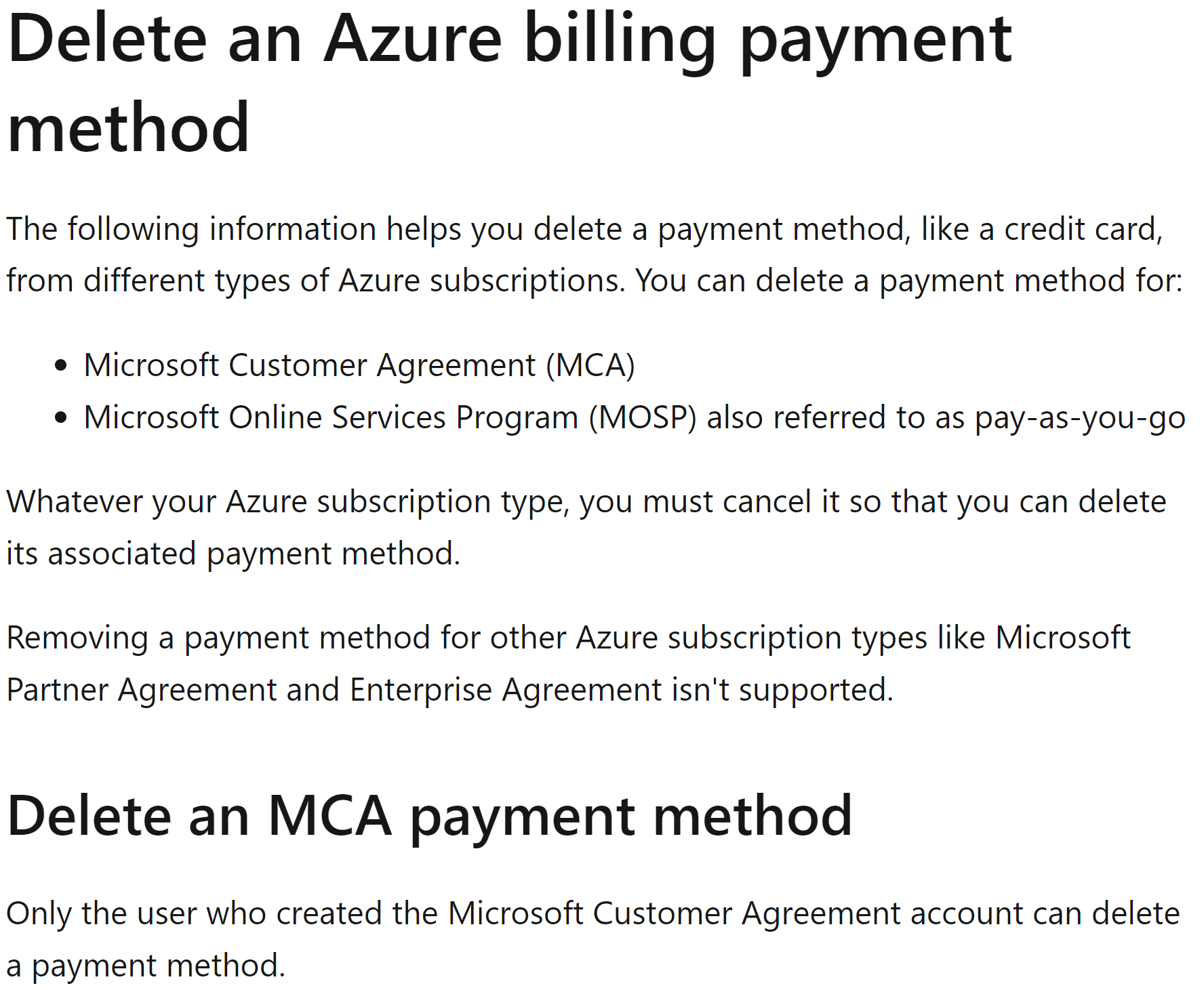Click the word 'method' on the title's second line
The height and width of the screenshot is (990, 1204).
click(129, 129)
